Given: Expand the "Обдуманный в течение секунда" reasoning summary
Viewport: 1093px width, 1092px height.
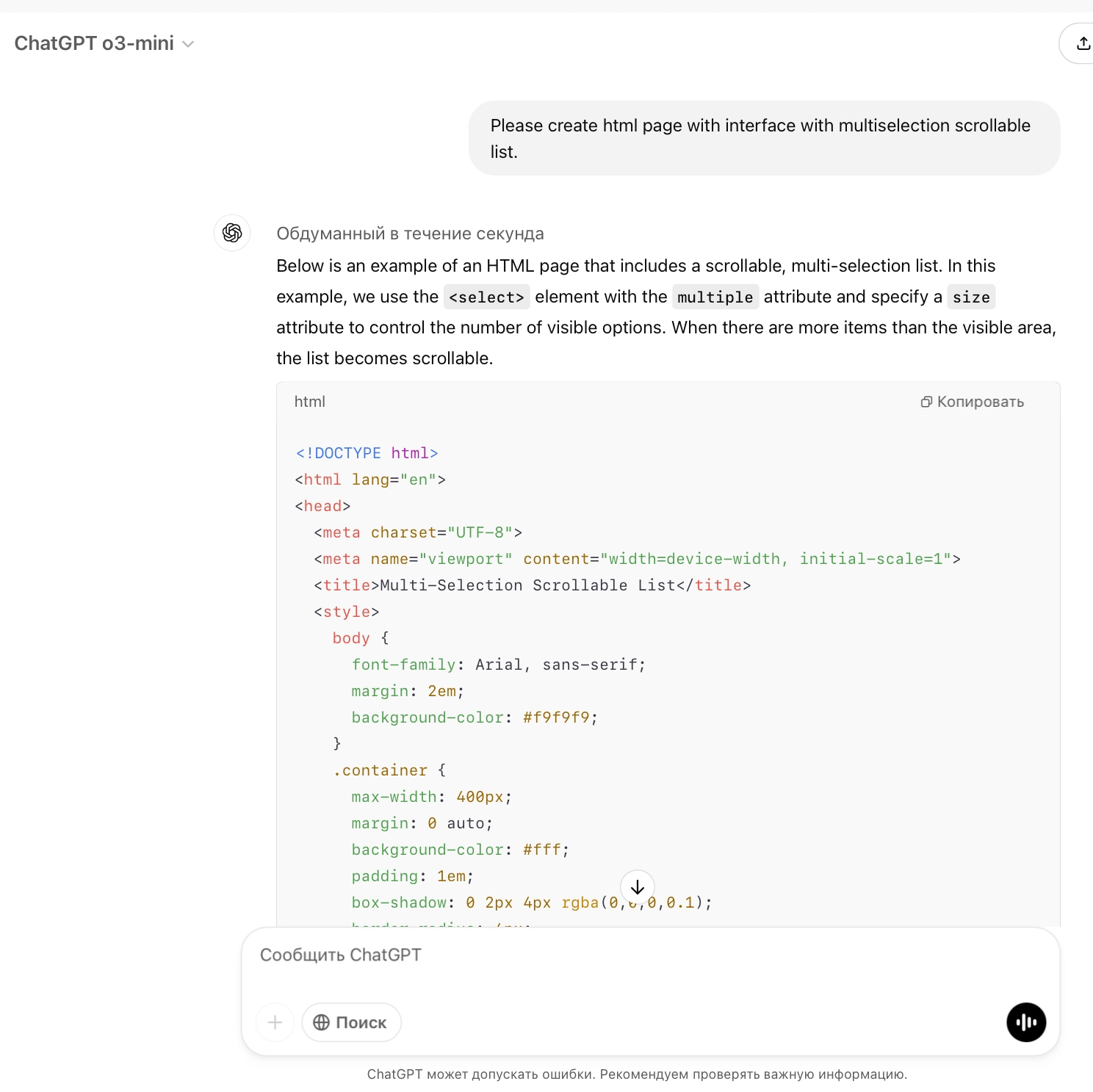Looking at the screenshot, I should click(x=410, y=234).
